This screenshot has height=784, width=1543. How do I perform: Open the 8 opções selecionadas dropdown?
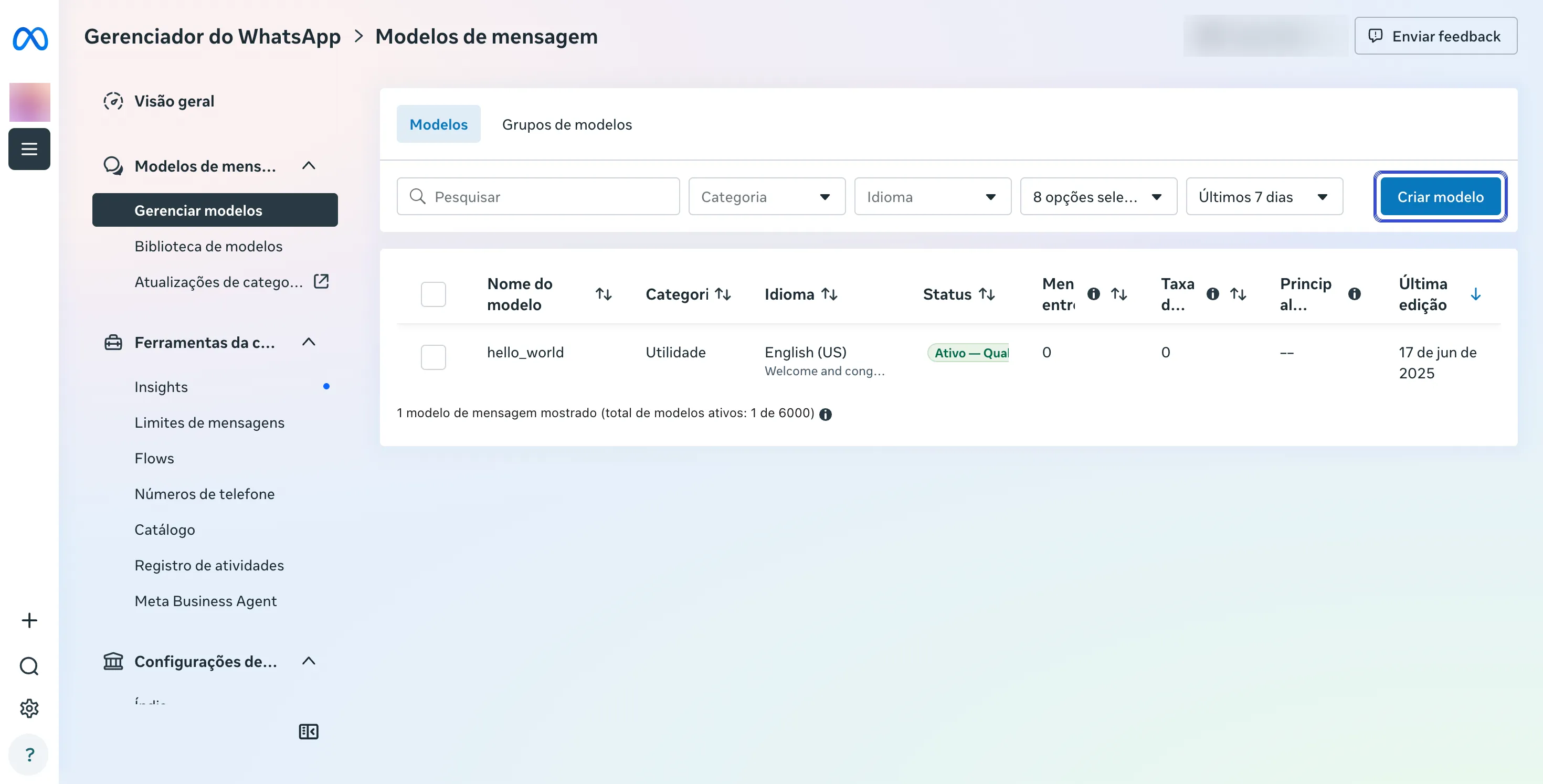point(1098,196)
